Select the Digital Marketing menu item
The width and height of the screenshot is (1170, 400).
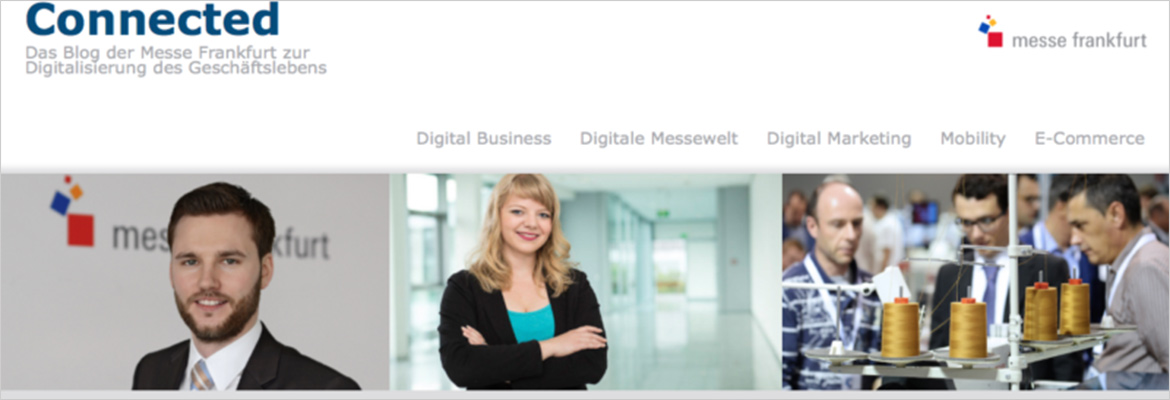click(x=839, y=139)
